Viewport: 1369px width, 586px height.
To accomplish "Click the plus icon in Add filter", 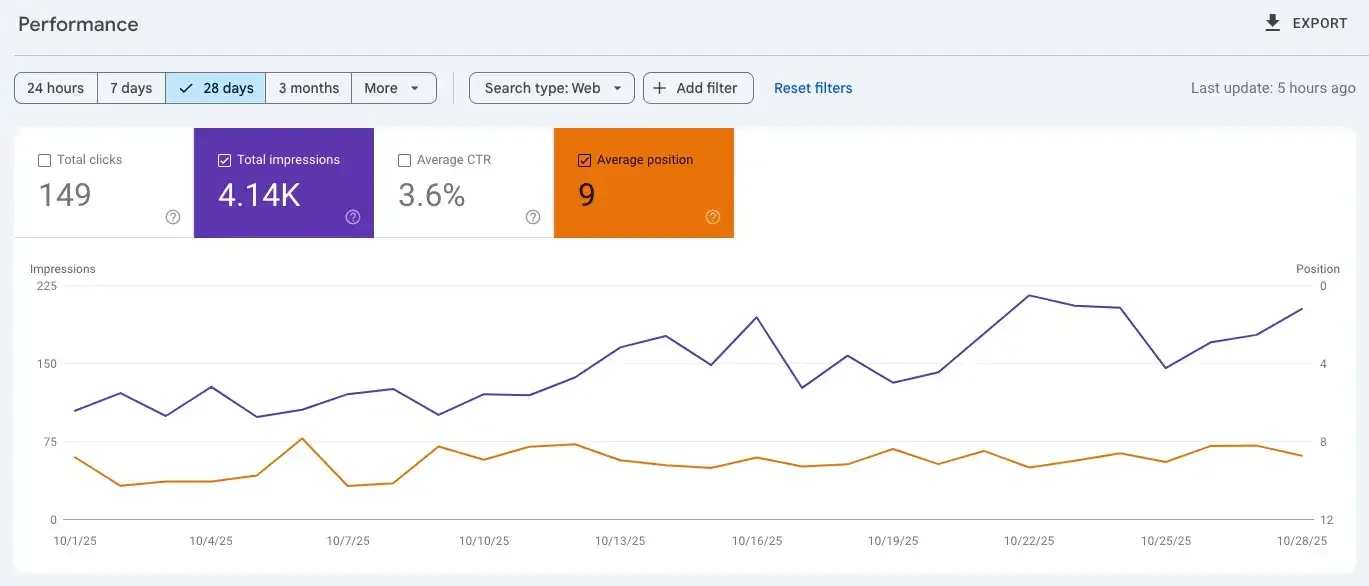I will click(660, 88).
